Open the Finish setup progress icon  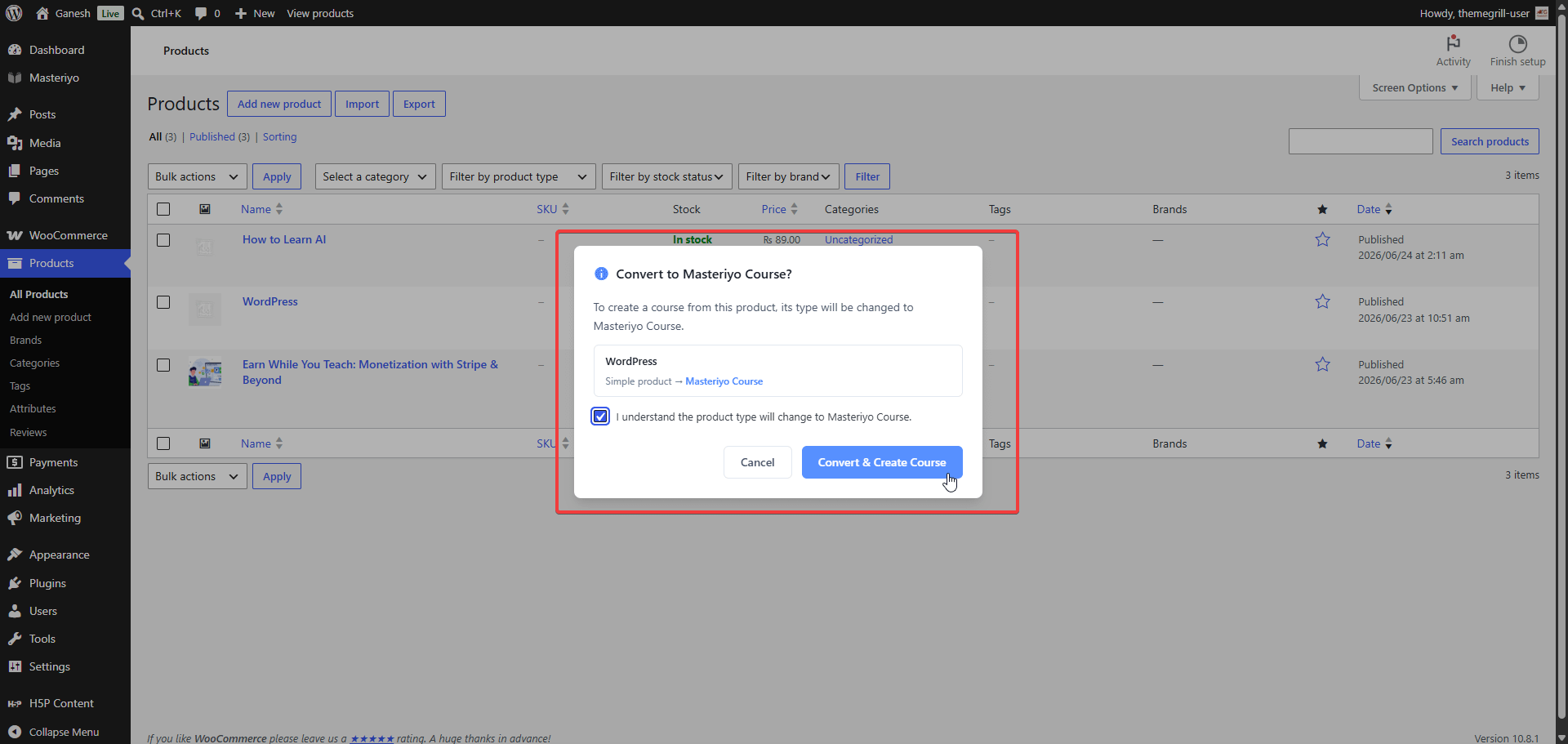click(1517, 43)
